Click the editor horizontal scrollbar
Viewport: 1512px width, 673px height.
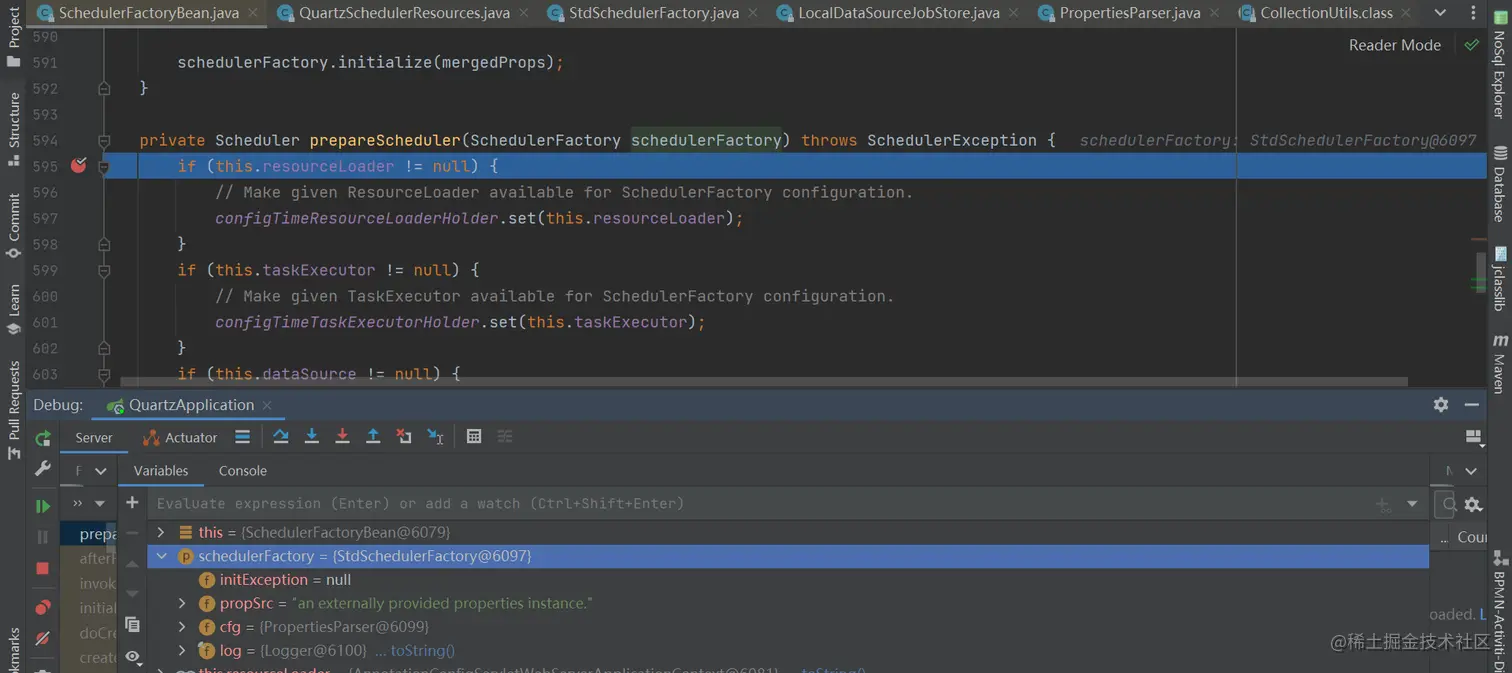pyautogui.click(x=763, y=382)
